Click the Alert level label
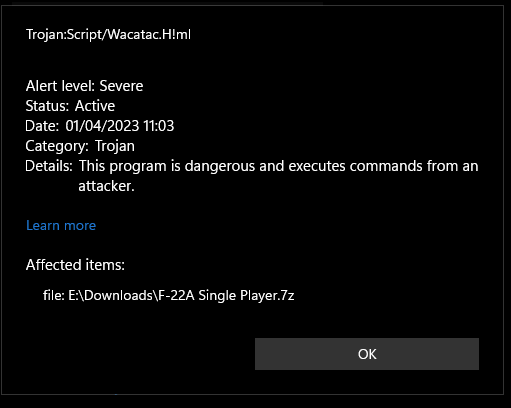Screen dimensions: 511x408 [61, 86]
